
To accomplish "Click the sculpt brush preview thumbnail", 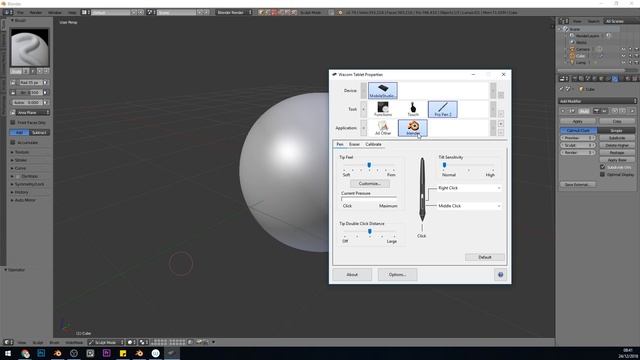I will coord(29,48).
